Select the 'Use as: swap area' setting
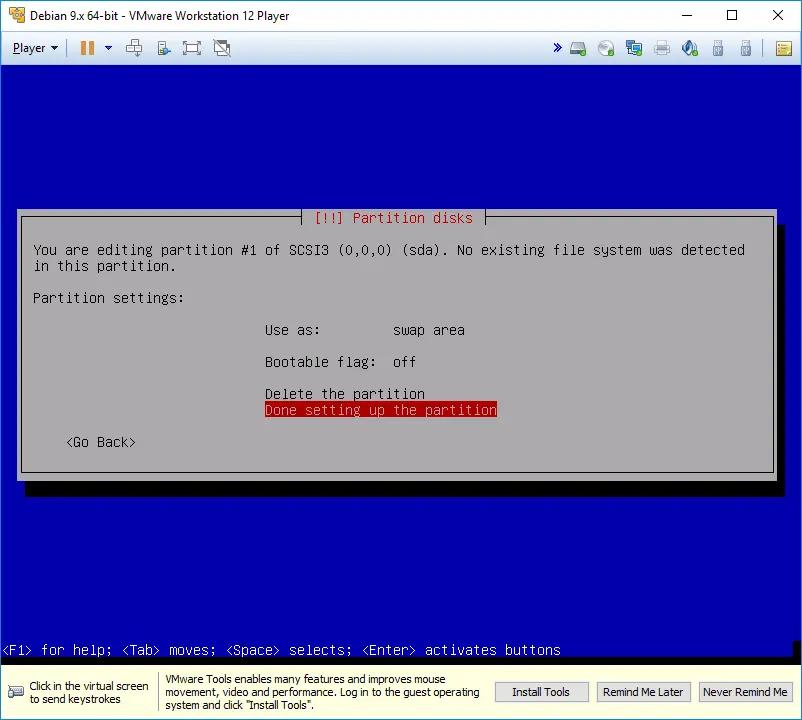The image size is (802, 720). (364, 330)
